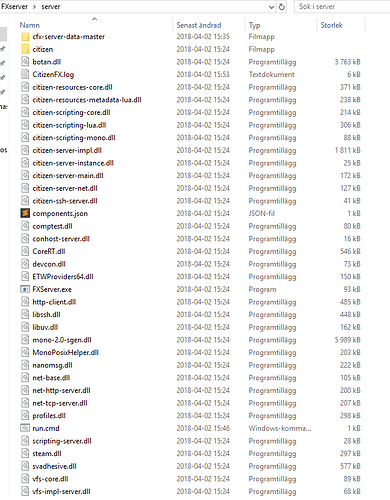The image size is (390, 500).
Task: Expand the address bar history dropdown
Action: (x=271, y=7)
